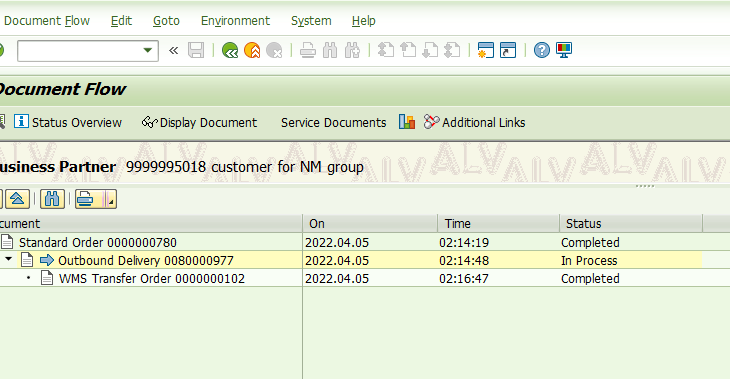Select Outbound Delivery 0080000977 row
This screenshot has height=379, width=730.
click(x=351, y=260)
